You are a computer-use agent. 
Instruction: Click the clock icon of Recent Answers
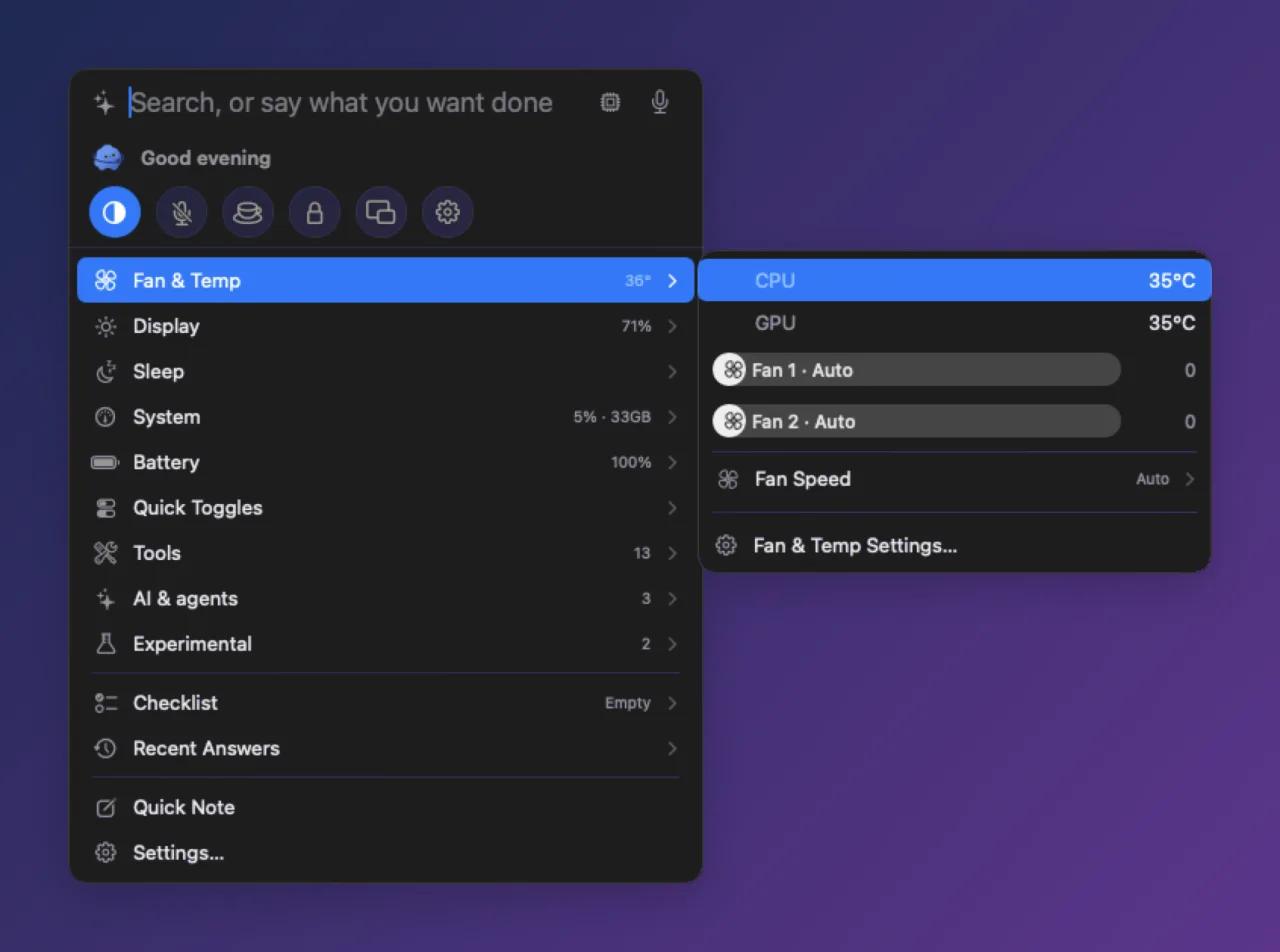click(106, 748)
